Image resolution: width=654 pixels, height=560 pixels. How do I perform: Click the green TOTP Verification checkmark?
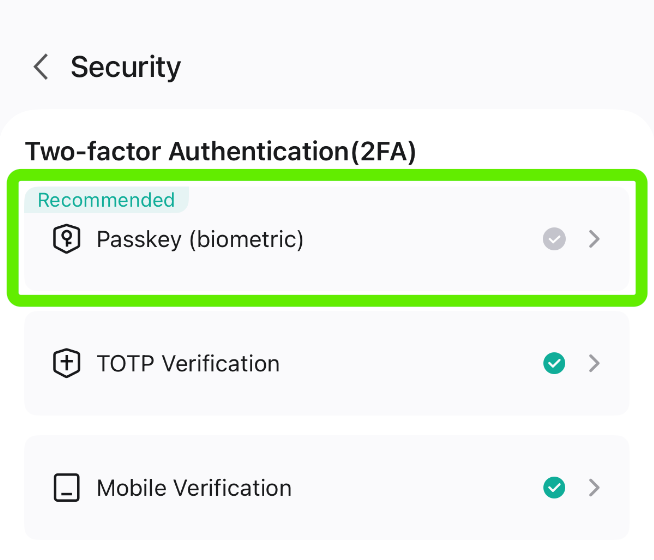tap(554, 363)
